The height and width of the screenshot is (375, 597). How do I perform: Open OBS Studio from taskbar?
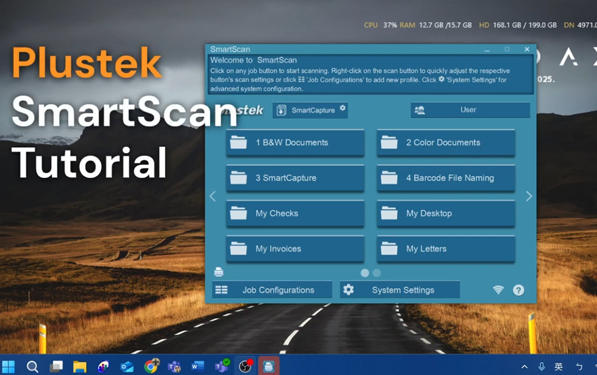tap(246, 366)
